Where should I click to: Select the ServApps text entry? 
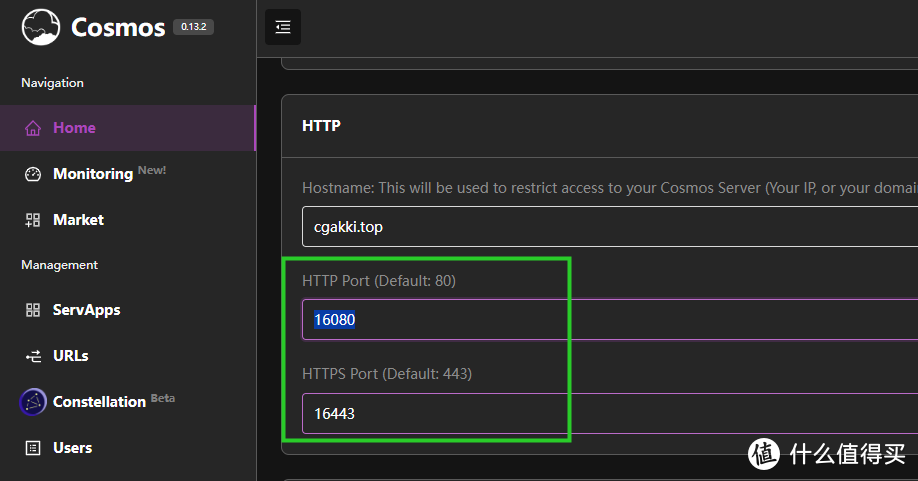87,310
